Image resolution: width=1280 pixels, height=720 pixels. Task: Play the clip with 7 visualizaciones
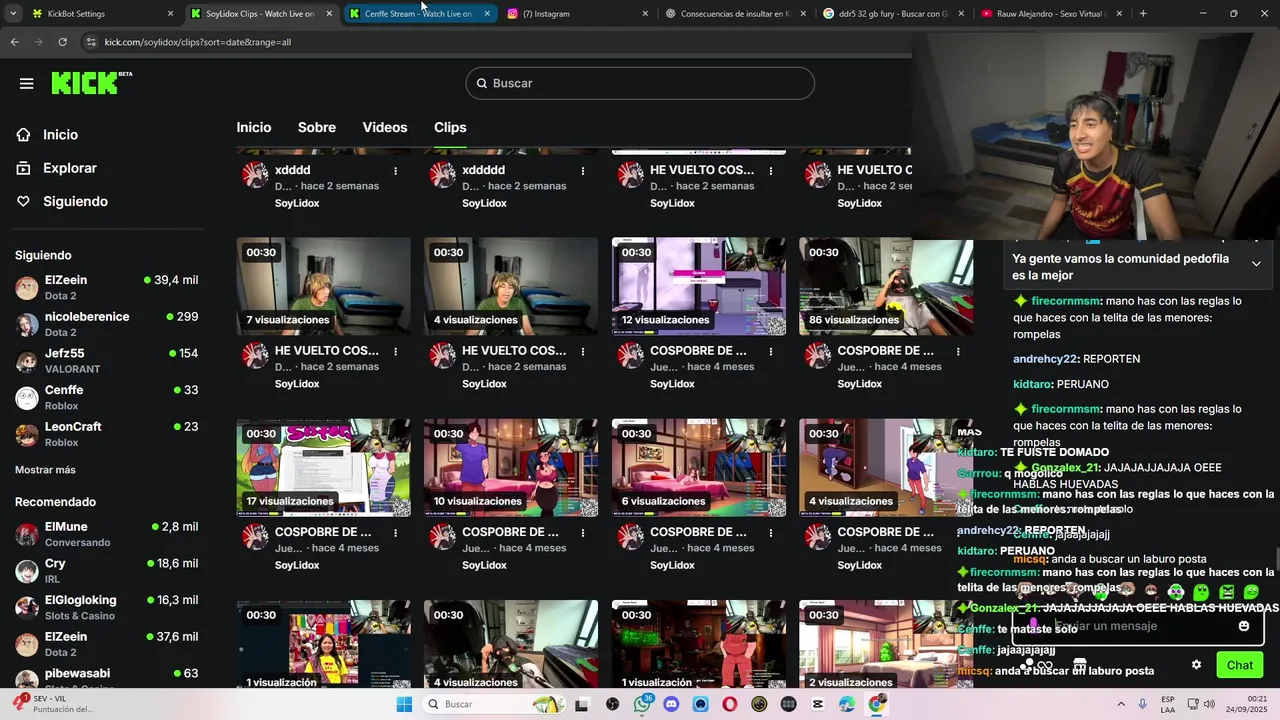(323, 286)
